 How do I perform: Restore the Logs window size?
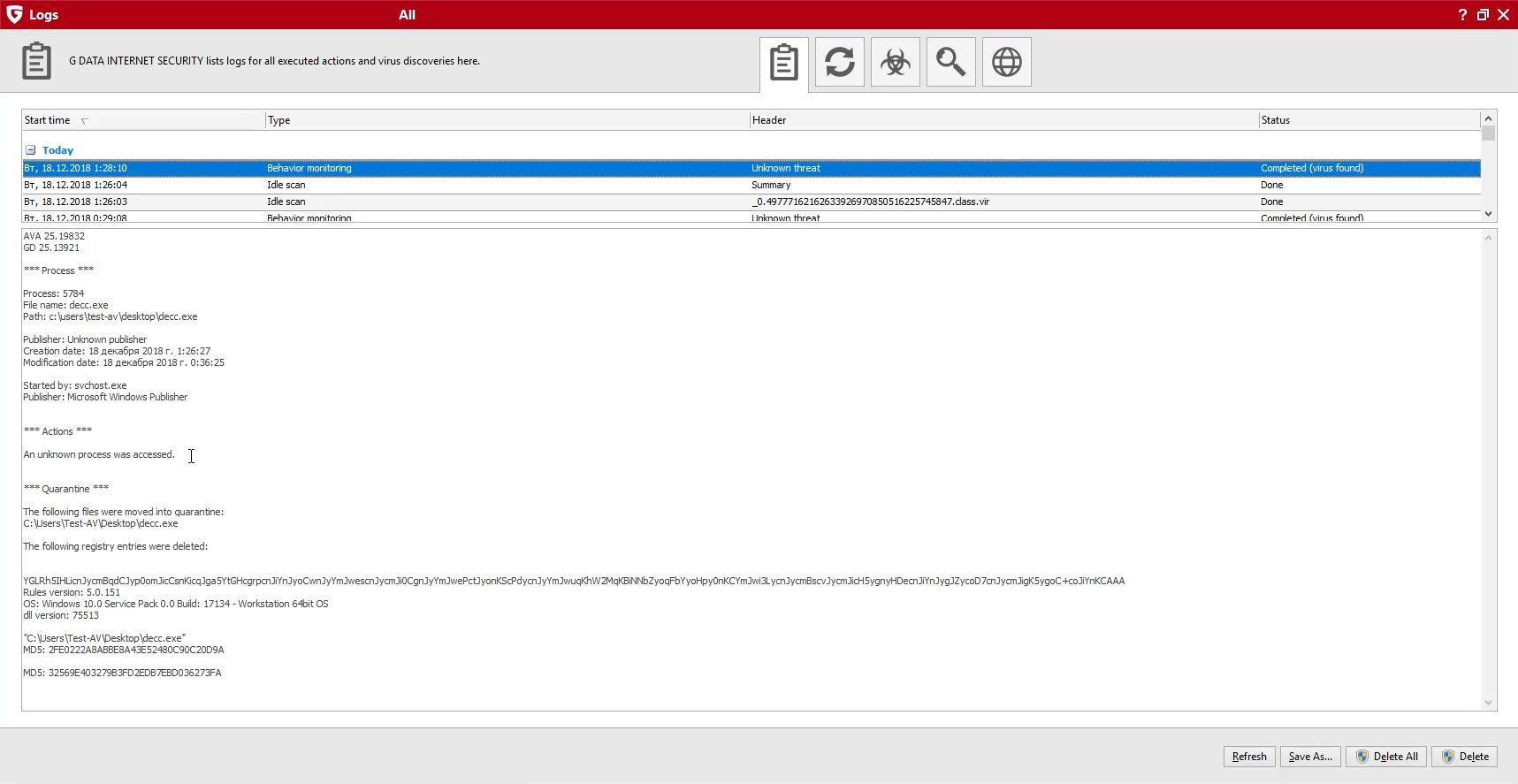[x=1483, y=15]
